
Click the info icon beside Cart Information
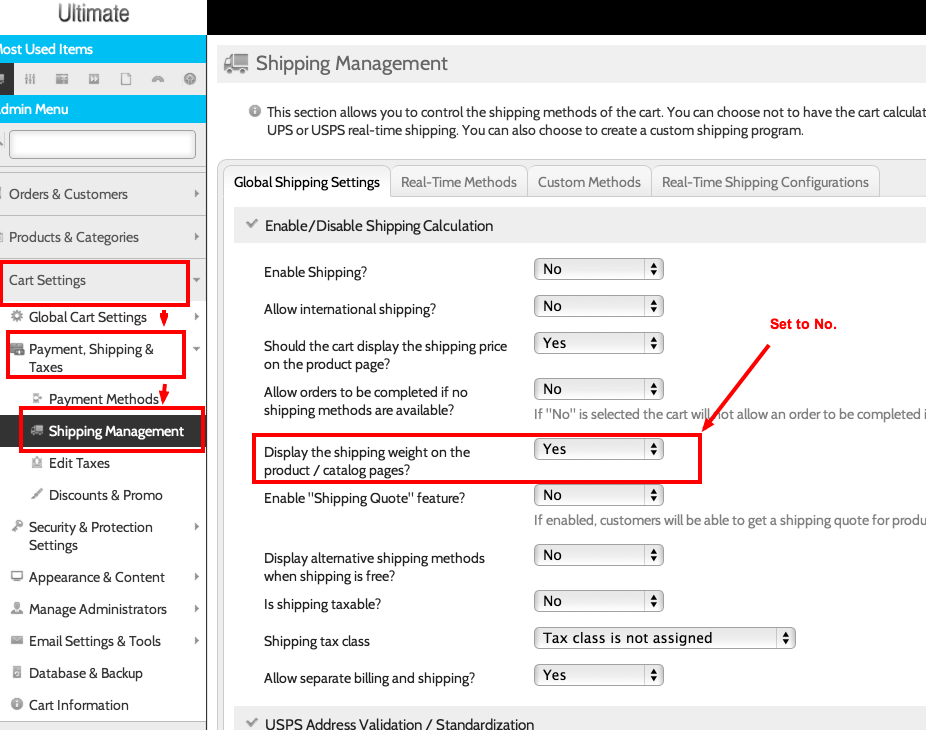click(17, 705)
